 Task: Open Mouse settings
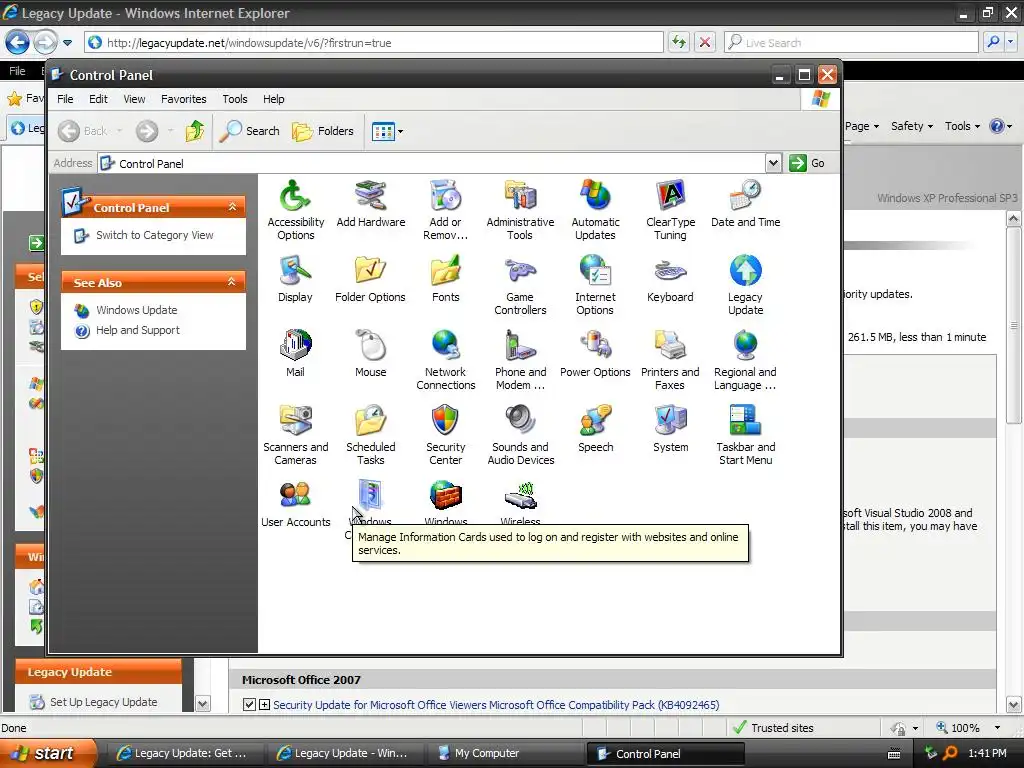click(x=370, y=354)
